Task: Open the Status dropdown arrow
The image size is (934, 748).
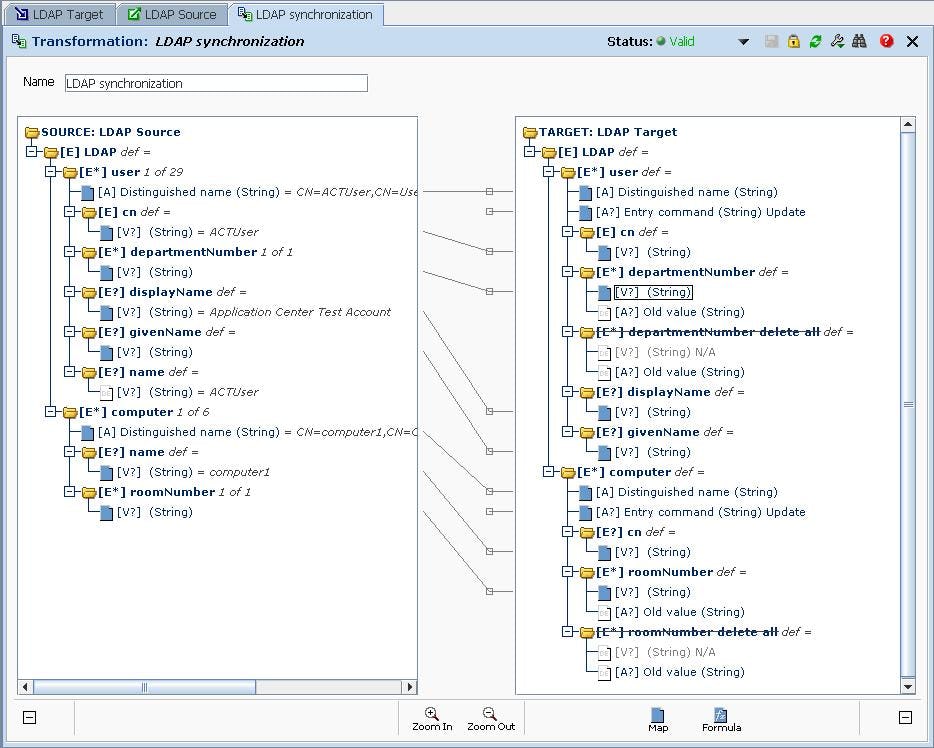Action: coord(743,42)
